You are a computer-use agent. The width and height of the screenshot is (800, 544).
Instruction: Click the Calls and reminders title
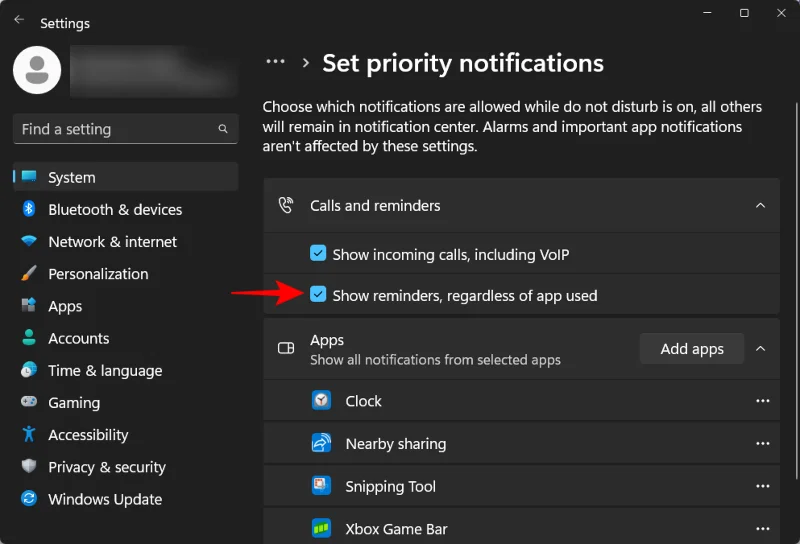click(x=375, y=205)
